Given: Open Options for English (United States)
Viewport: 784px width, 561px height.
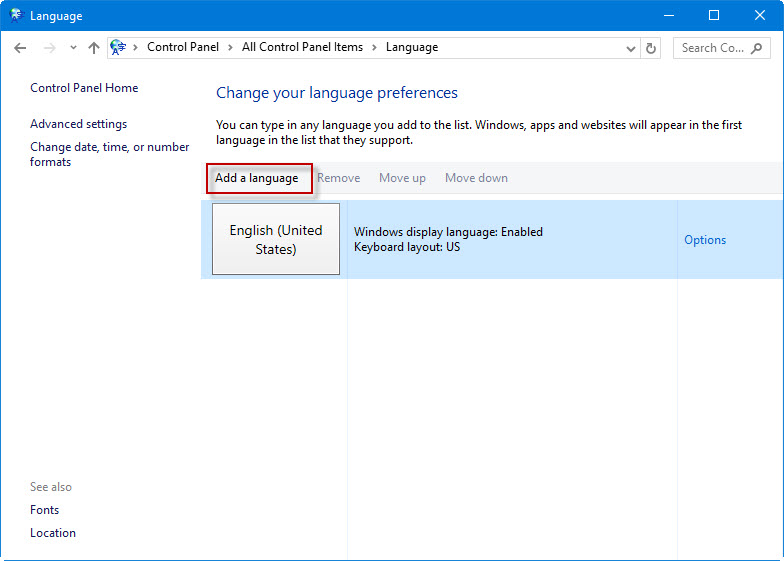Looking at the screenshot, I should click(705, 240).
